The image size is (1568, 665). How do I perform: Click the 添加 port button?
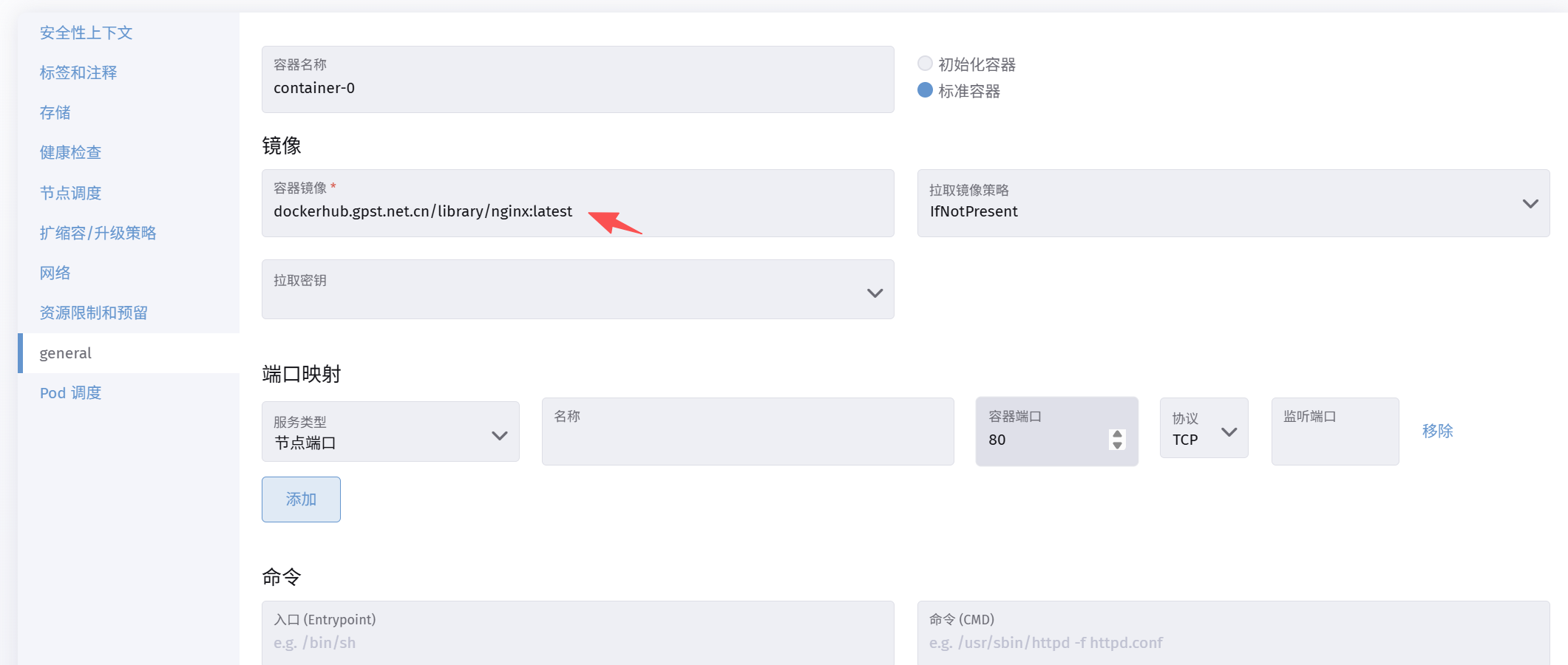pyautogui.click(x=301, y=499)
